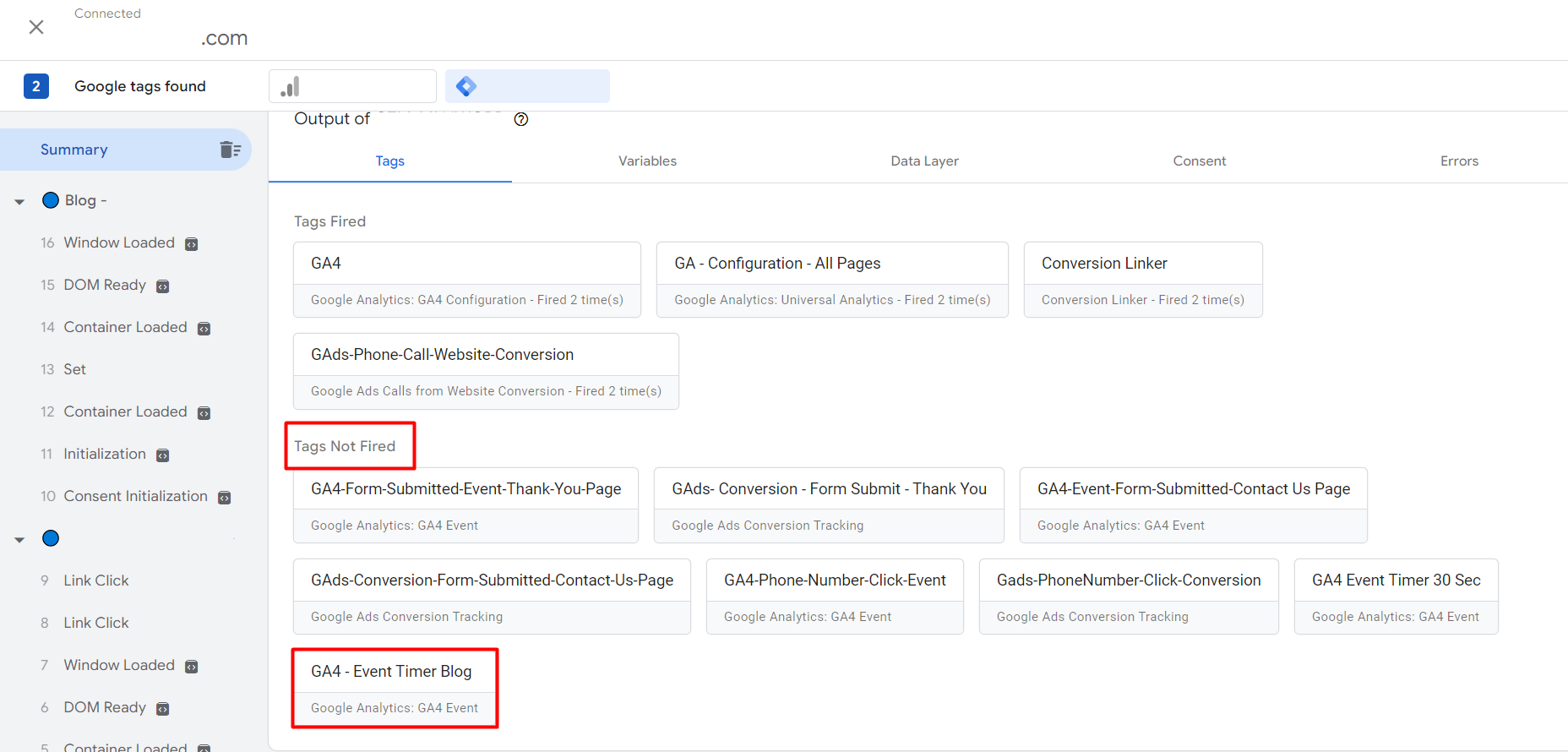Open GAds-Phone-Call-Website-Conversion tag card
The image size is (1568, 752).
pos(485,371)
